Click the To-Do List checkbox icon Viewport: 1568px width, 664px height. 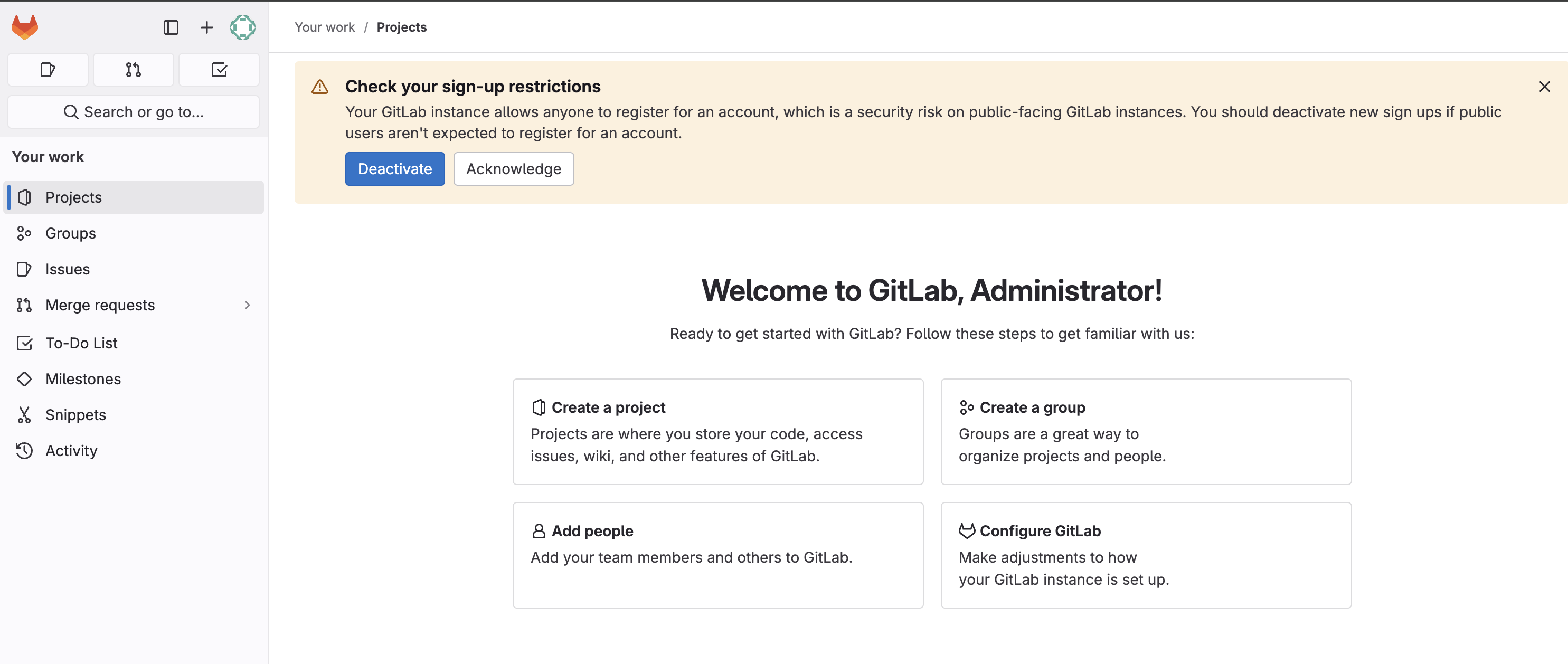(x=24, y=343)
